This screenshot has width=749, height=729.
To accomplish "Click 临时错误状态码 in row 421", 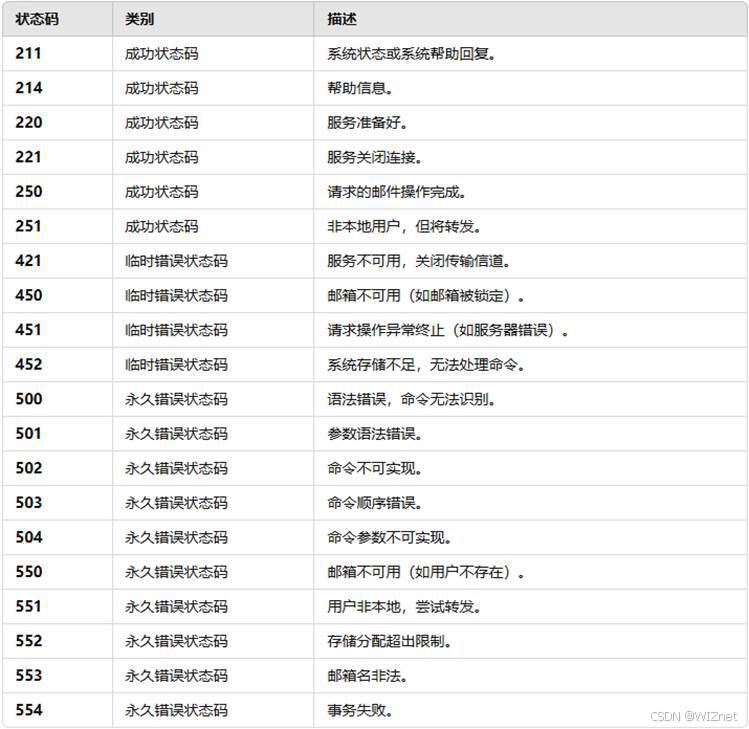I will (x=176, y=261).
